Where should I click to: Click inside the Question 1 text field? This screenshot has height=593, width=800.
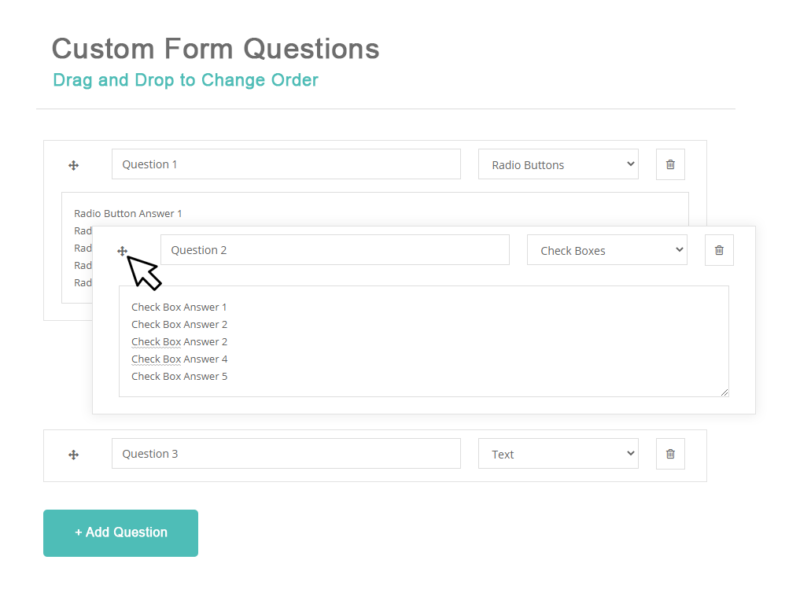pos(285,164)
